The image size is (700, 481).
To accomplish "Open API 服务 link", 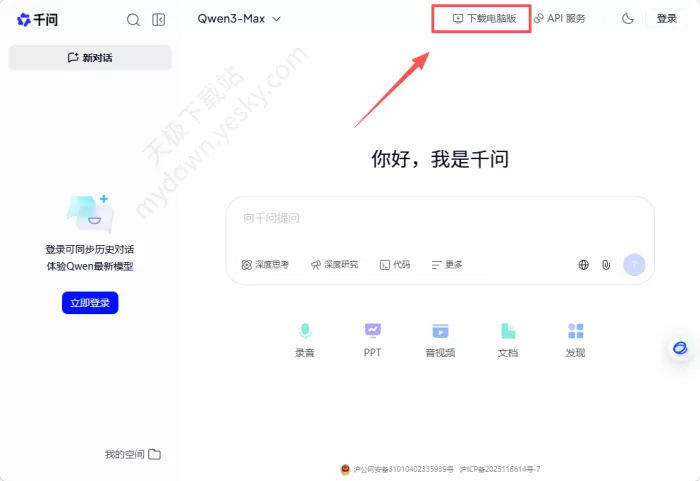I will point(559,18).
